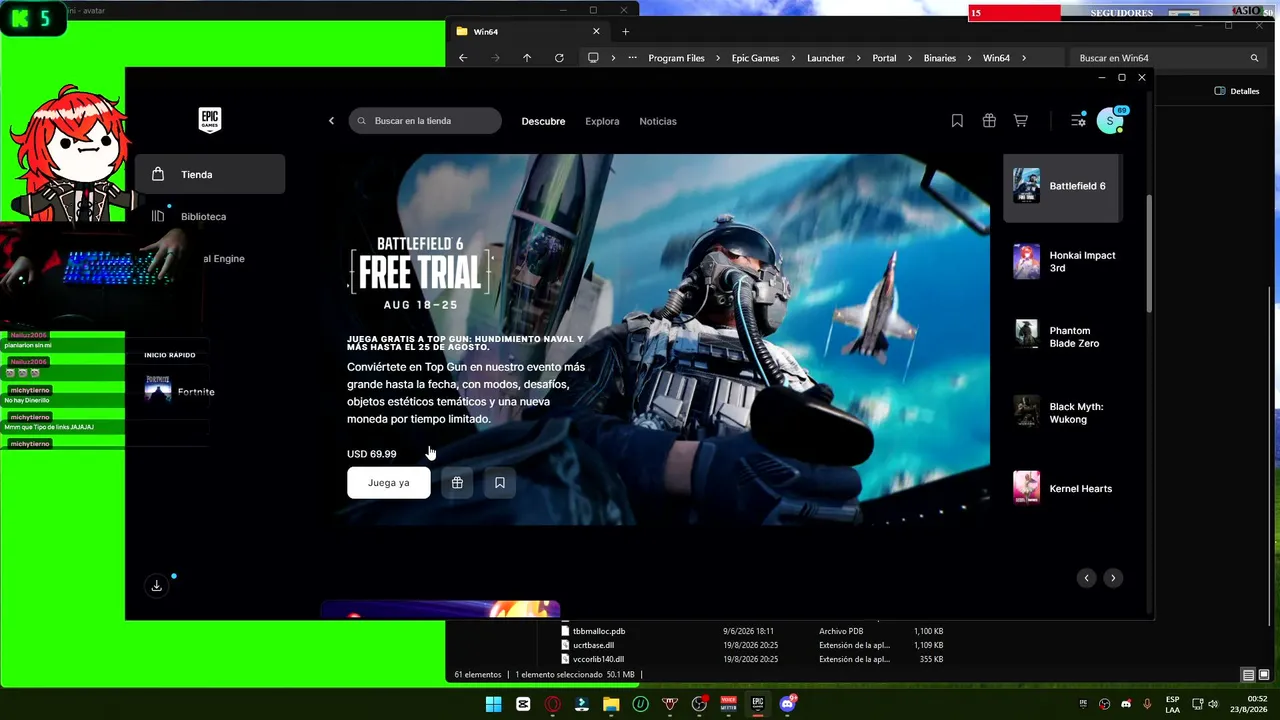Open the Windows Start menu
1280x720 pixels.
point(493,704)
